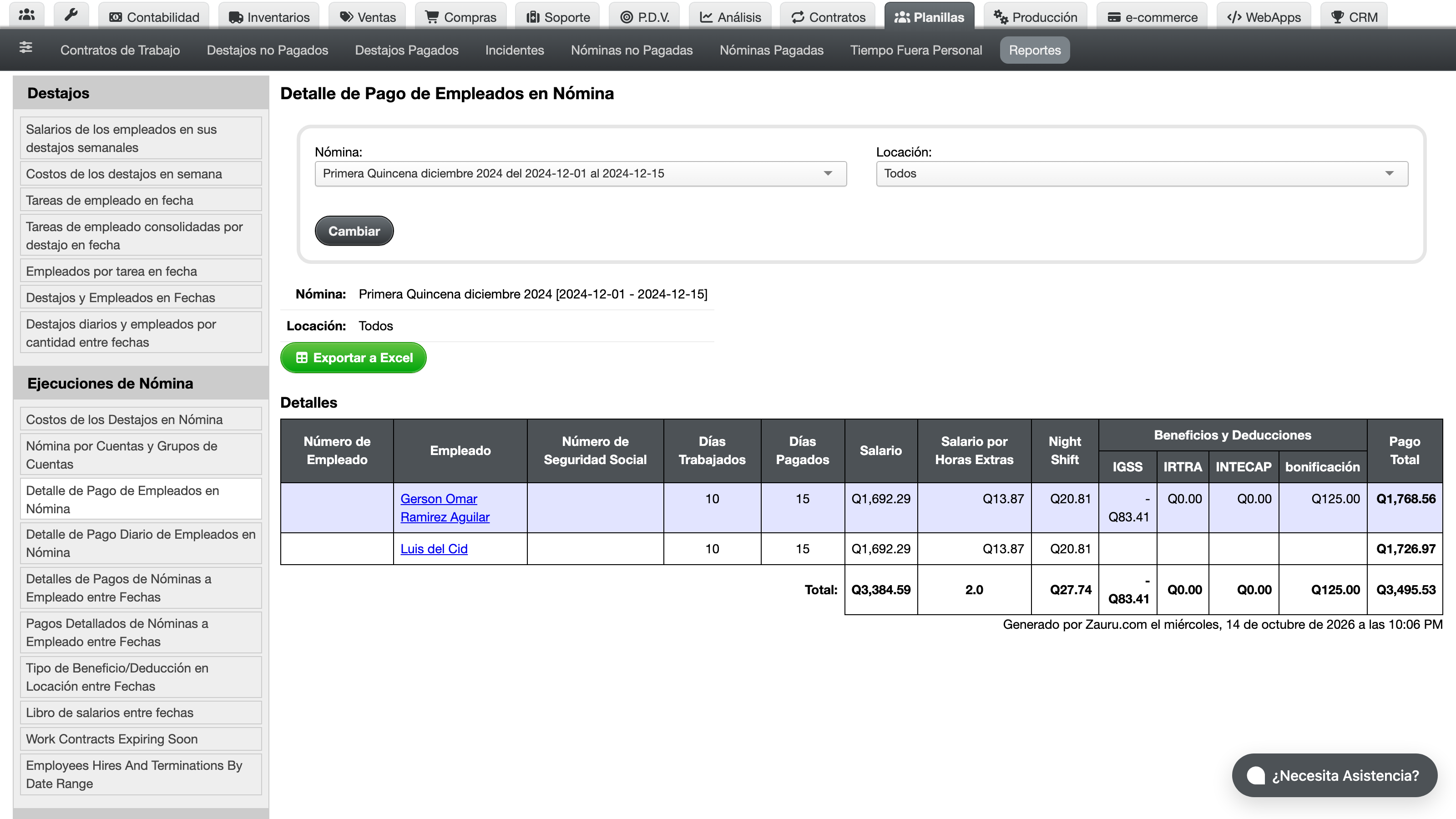Open Libro de salarios entre fechas report
The image size is (1456, 819).
(141, 713)
